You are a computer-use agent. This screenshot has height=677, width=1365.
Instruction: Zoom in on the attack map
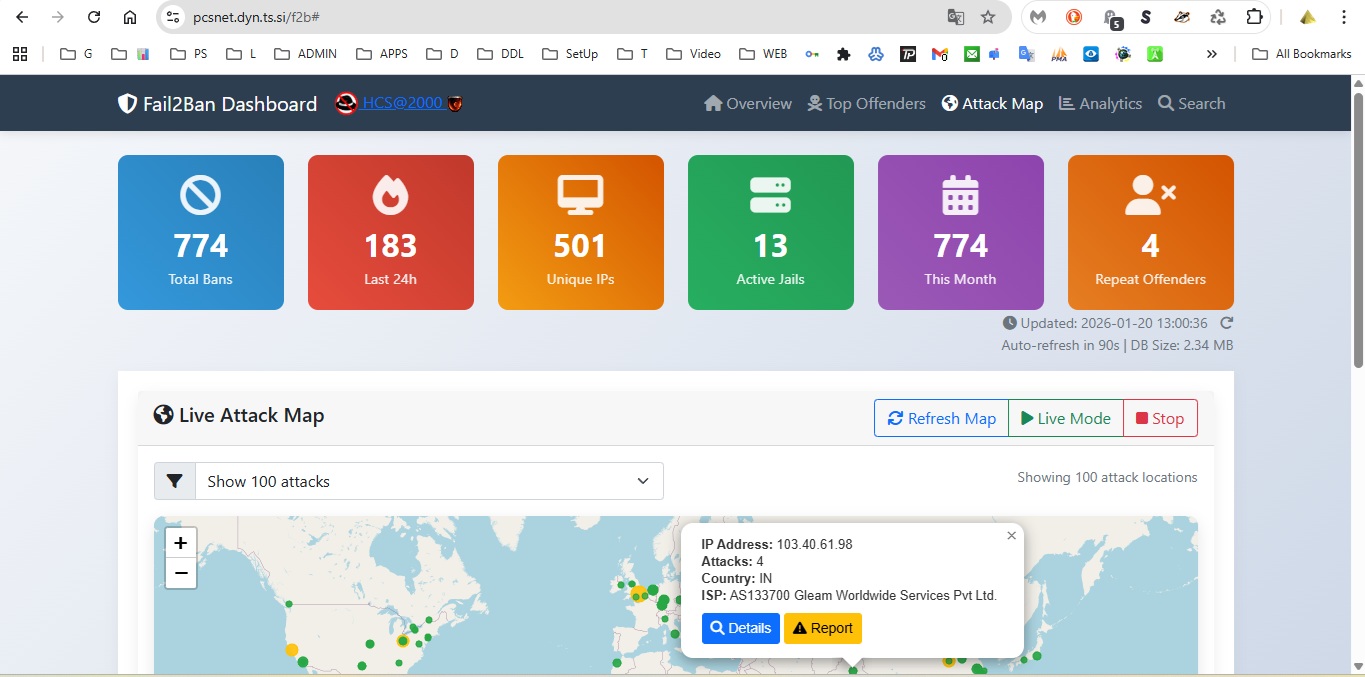click(x=181, y=543)
